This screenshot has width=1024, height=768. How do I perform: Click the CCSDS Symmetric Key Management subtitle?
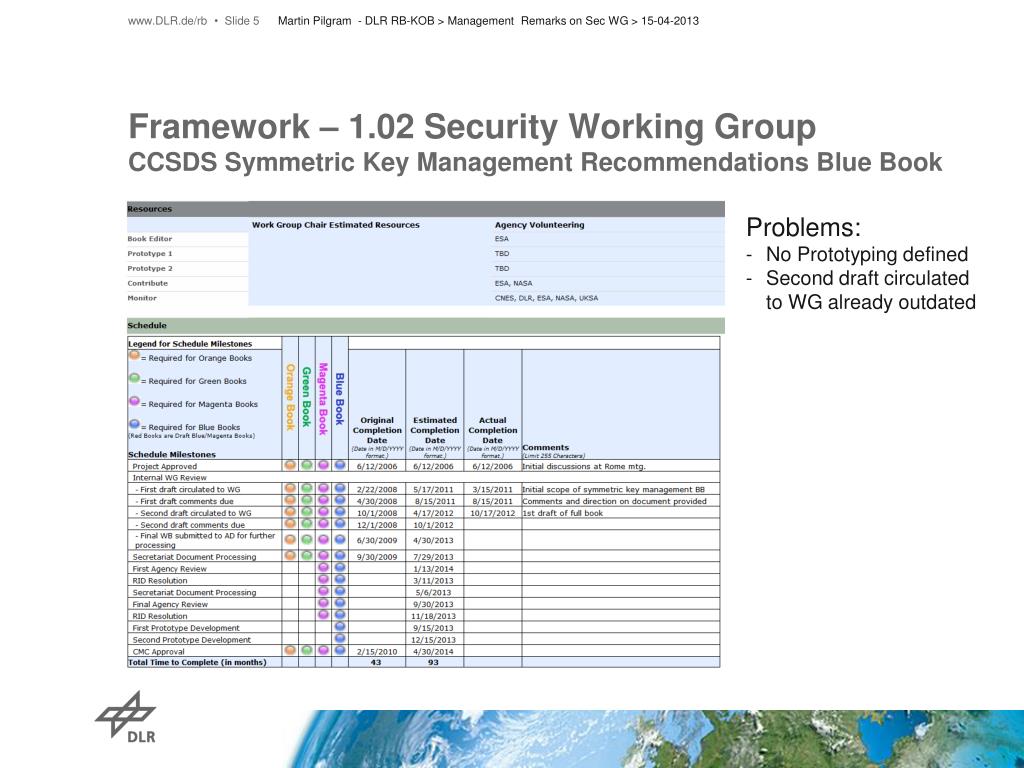535,162
